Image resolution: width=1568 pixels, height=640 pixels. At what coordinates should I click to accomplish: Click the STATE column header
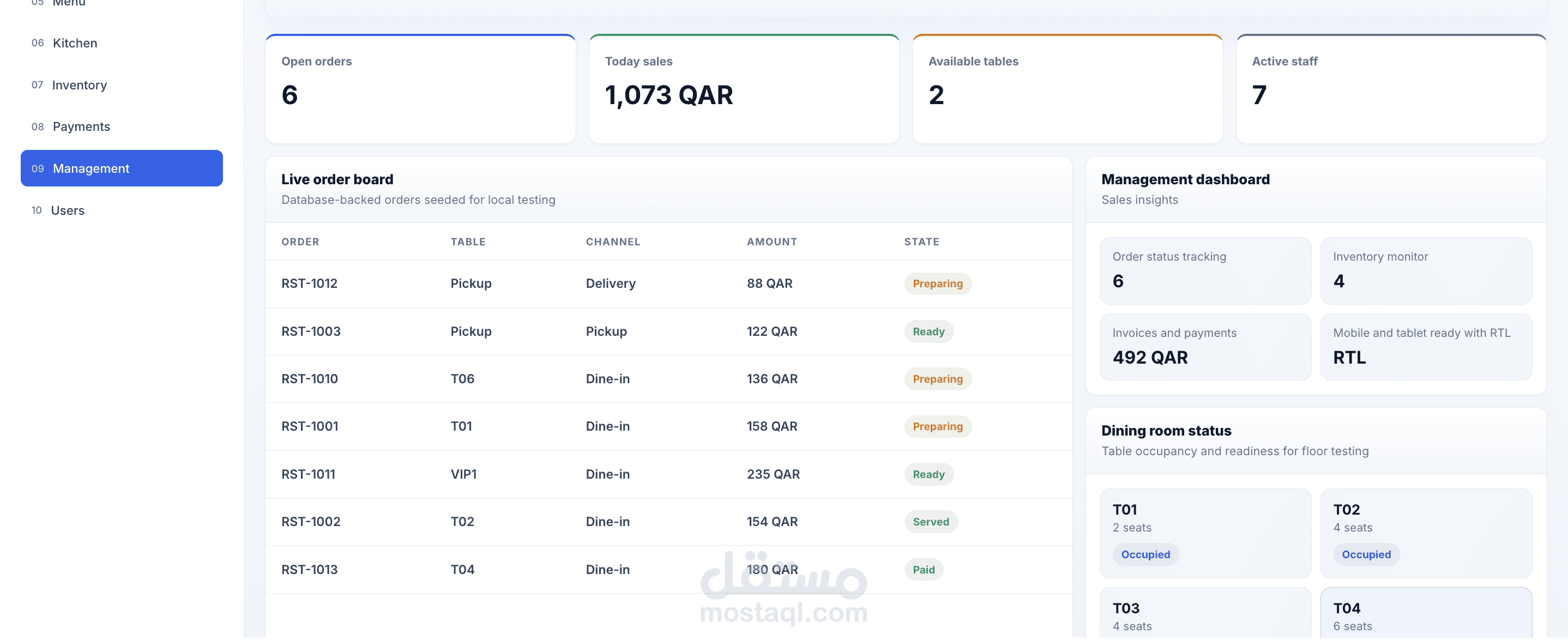pyautogui.click(x=921, y=242)
